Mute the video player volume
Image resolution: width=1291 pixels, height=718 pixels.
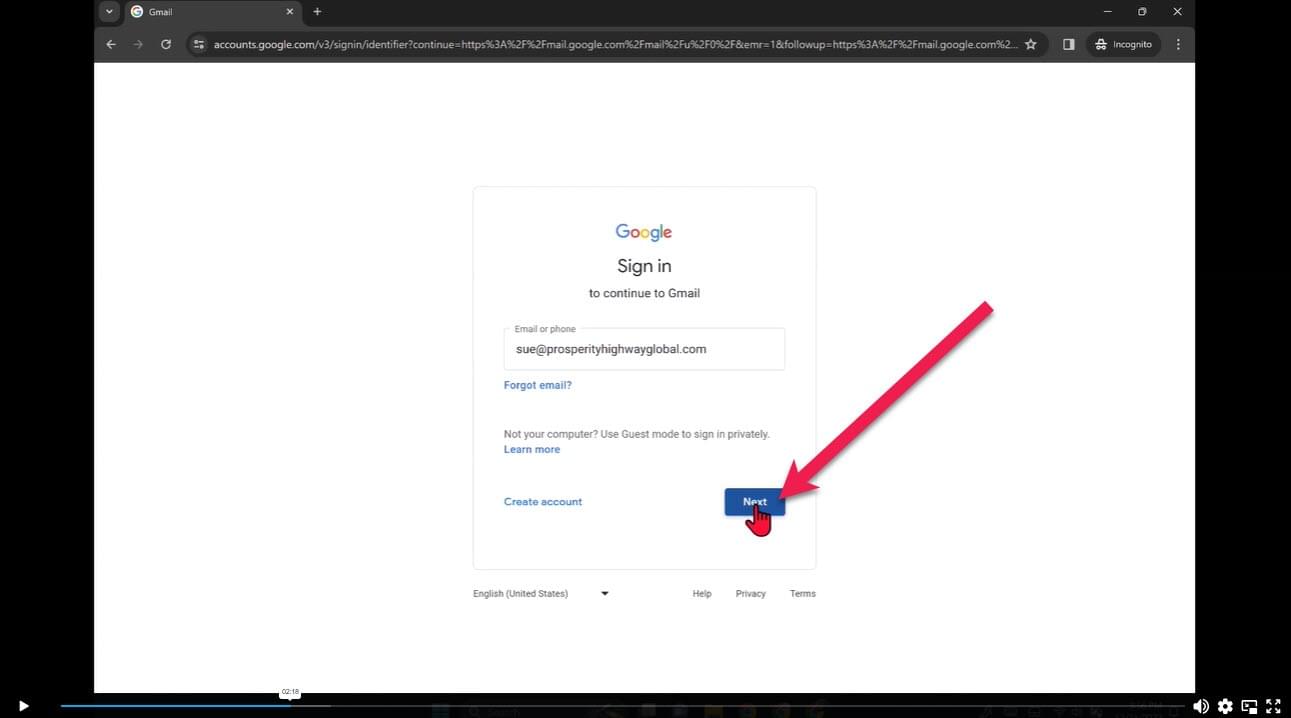pos(1200,706)
